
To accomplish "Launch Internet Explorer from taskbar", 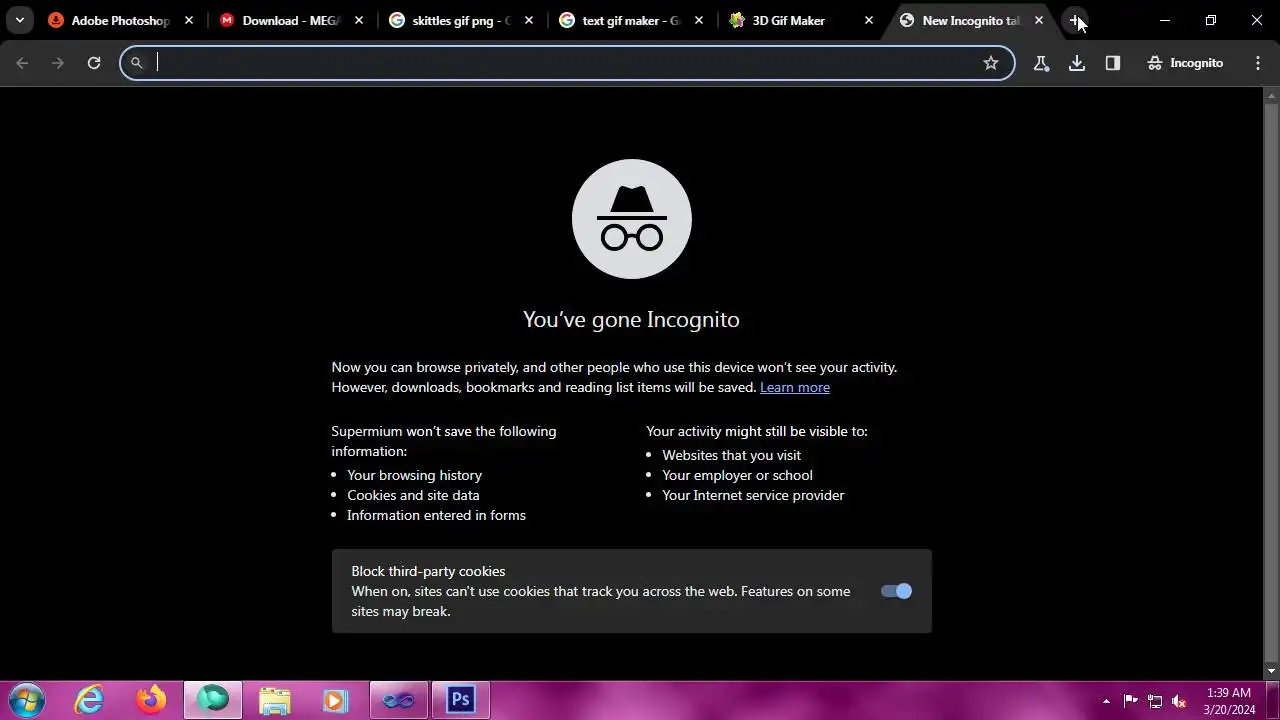I will (90, 700).
